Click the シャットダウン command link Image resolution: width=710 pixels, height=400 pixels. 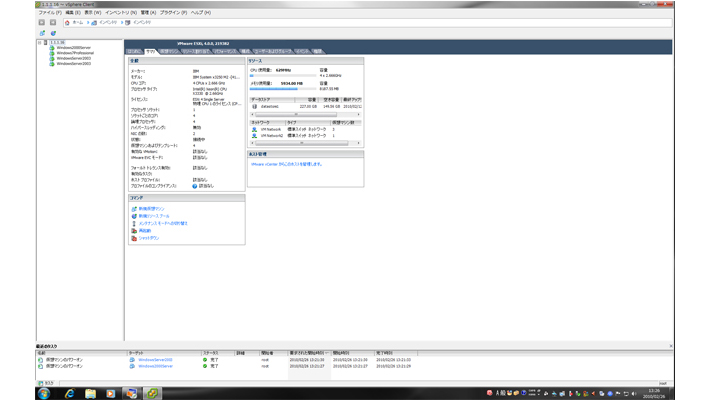[x=149, y=238]
